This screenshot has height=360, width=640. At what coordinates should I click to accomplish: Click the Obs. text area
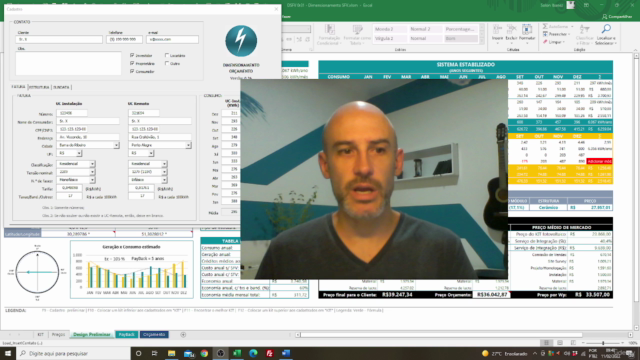68,63
